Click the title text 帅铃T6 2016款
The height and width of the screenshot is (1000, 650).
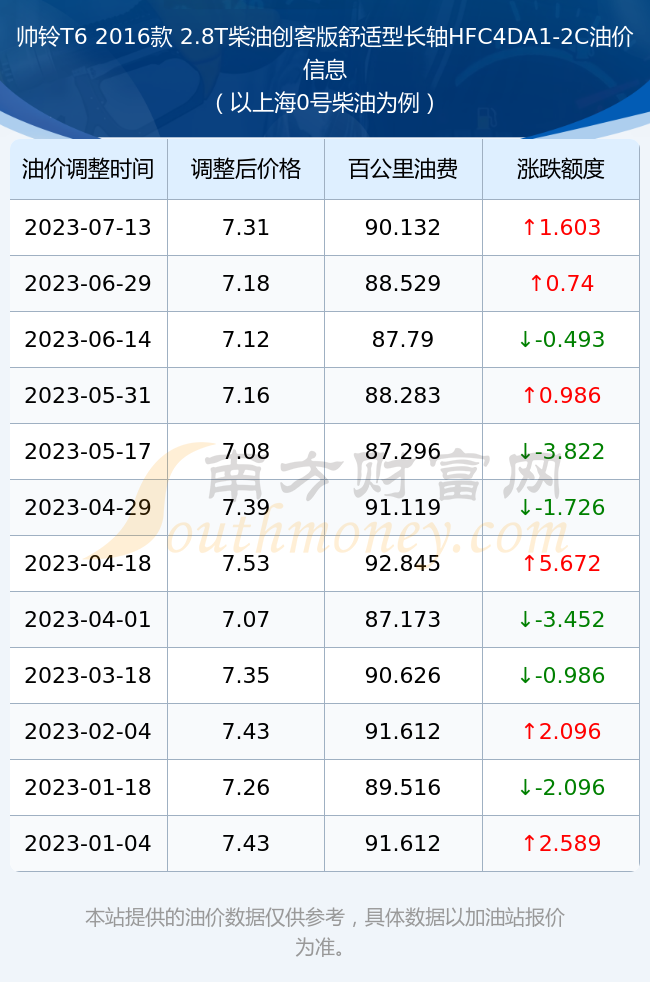pyautogui.click(x=94, y=37)
